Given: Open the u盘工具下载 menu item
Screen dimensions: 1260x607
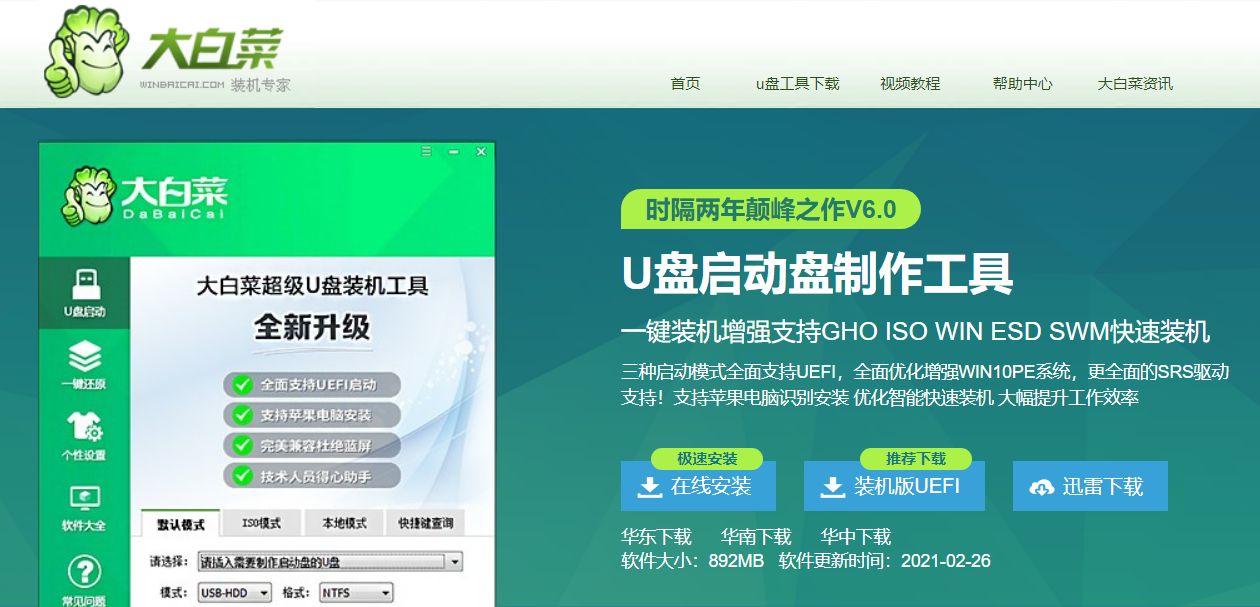Looking at the screenshot, I should pos(797,84).
